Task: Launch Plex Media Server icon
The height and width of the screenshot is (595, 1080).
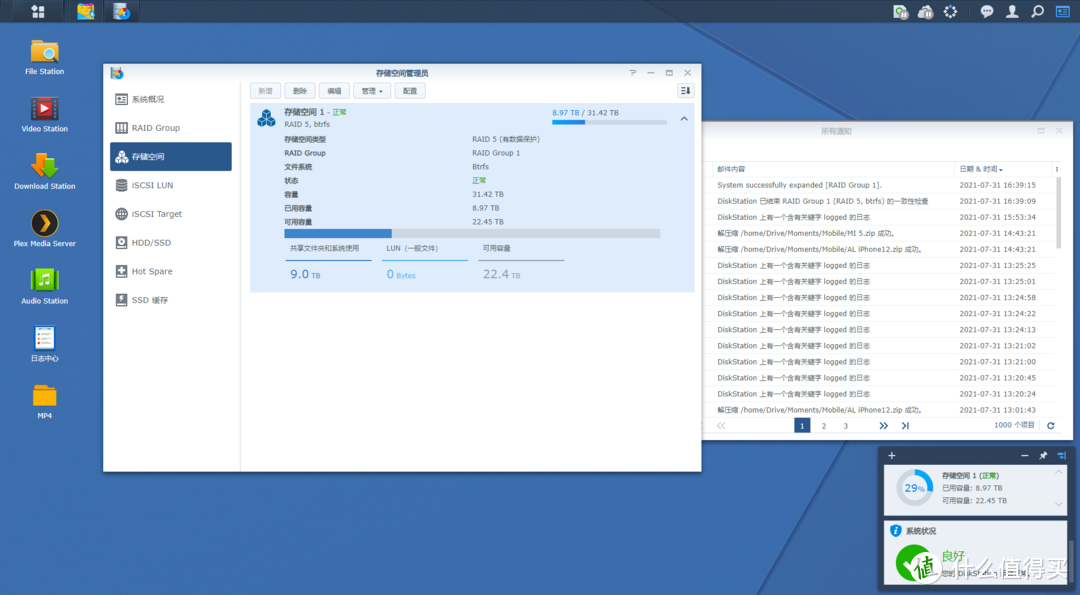Action: pyautogui.click(x=45, y=228)
